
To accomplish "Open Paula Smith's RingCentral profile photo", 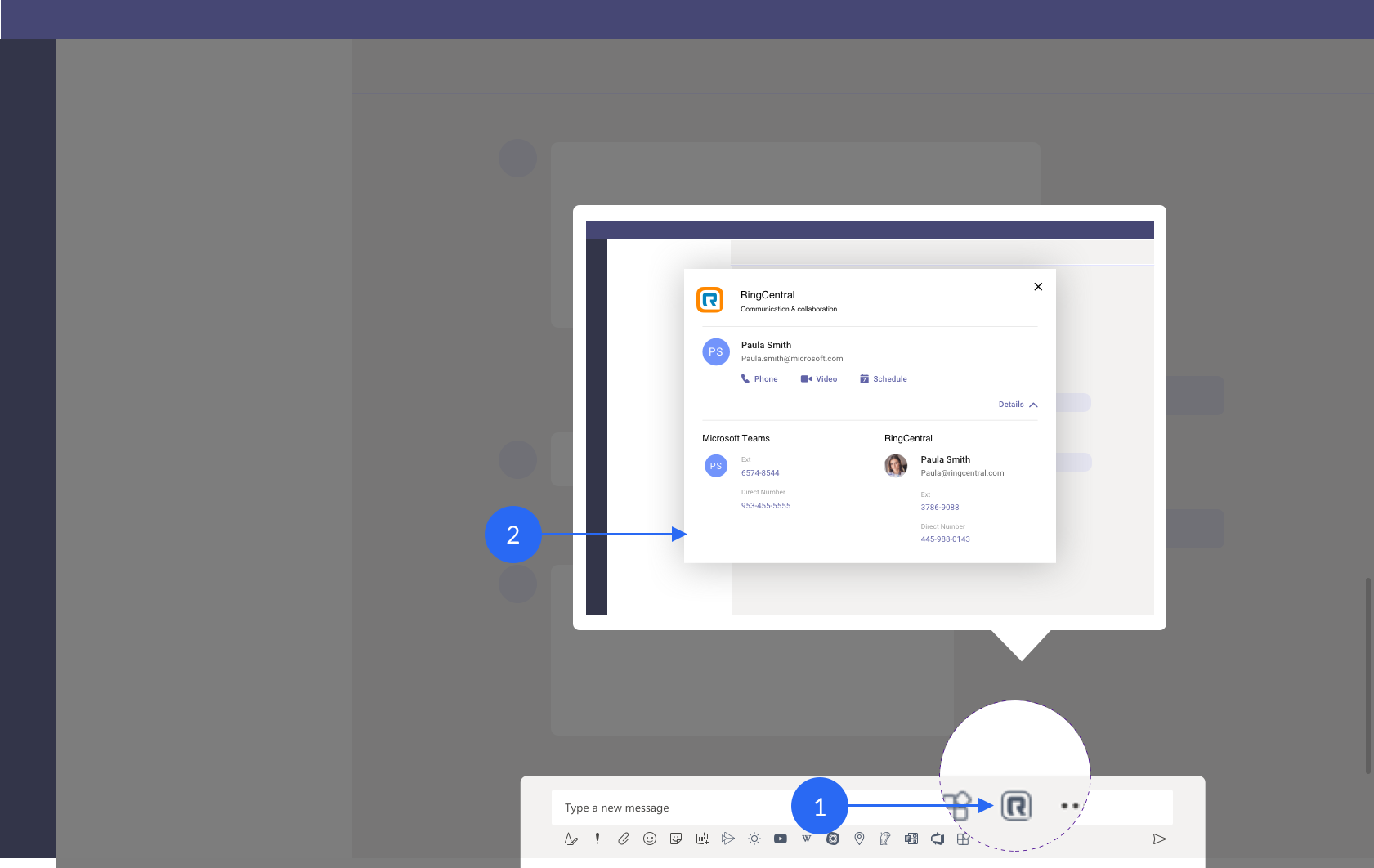I will 896,466.
